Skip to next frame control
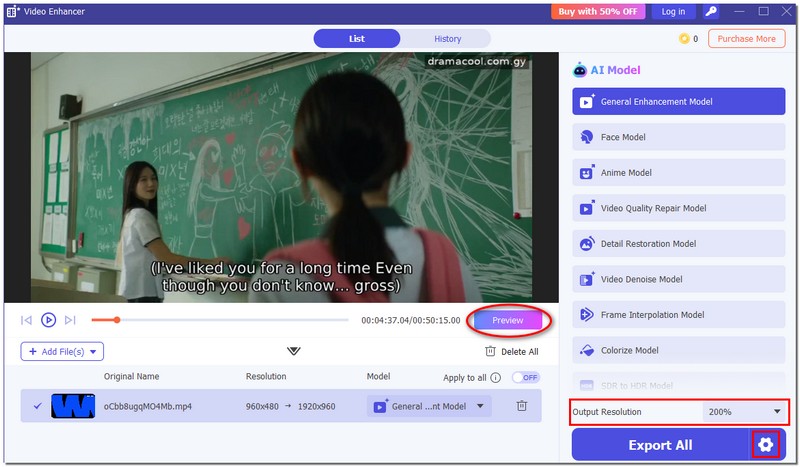The image size is (800, 467). click(70, 320)
